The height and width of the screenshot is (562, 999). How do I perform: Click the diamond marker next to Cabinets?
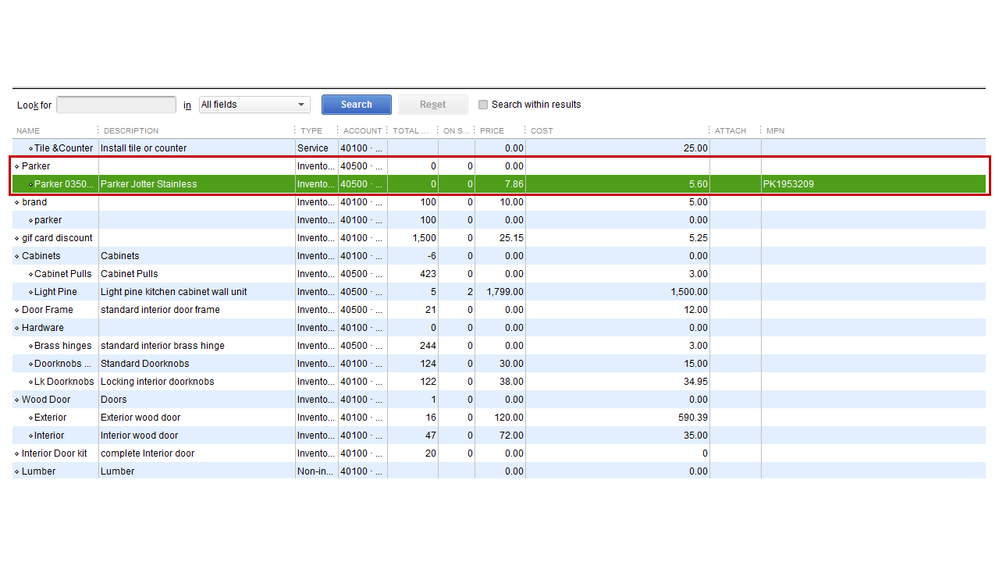tap(17, 256)
